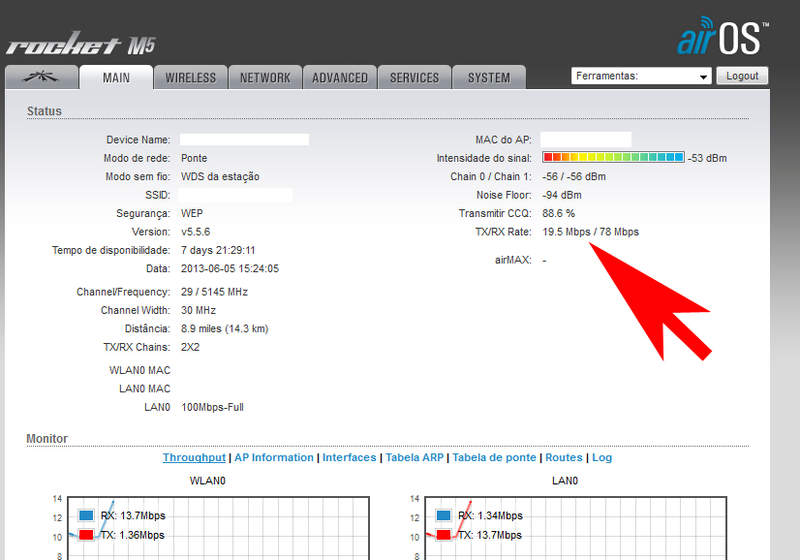Click the WLAN0 RX blue legend swatch
The width and height of the screenshot is (800, 560).
click(x=86, y=515)
